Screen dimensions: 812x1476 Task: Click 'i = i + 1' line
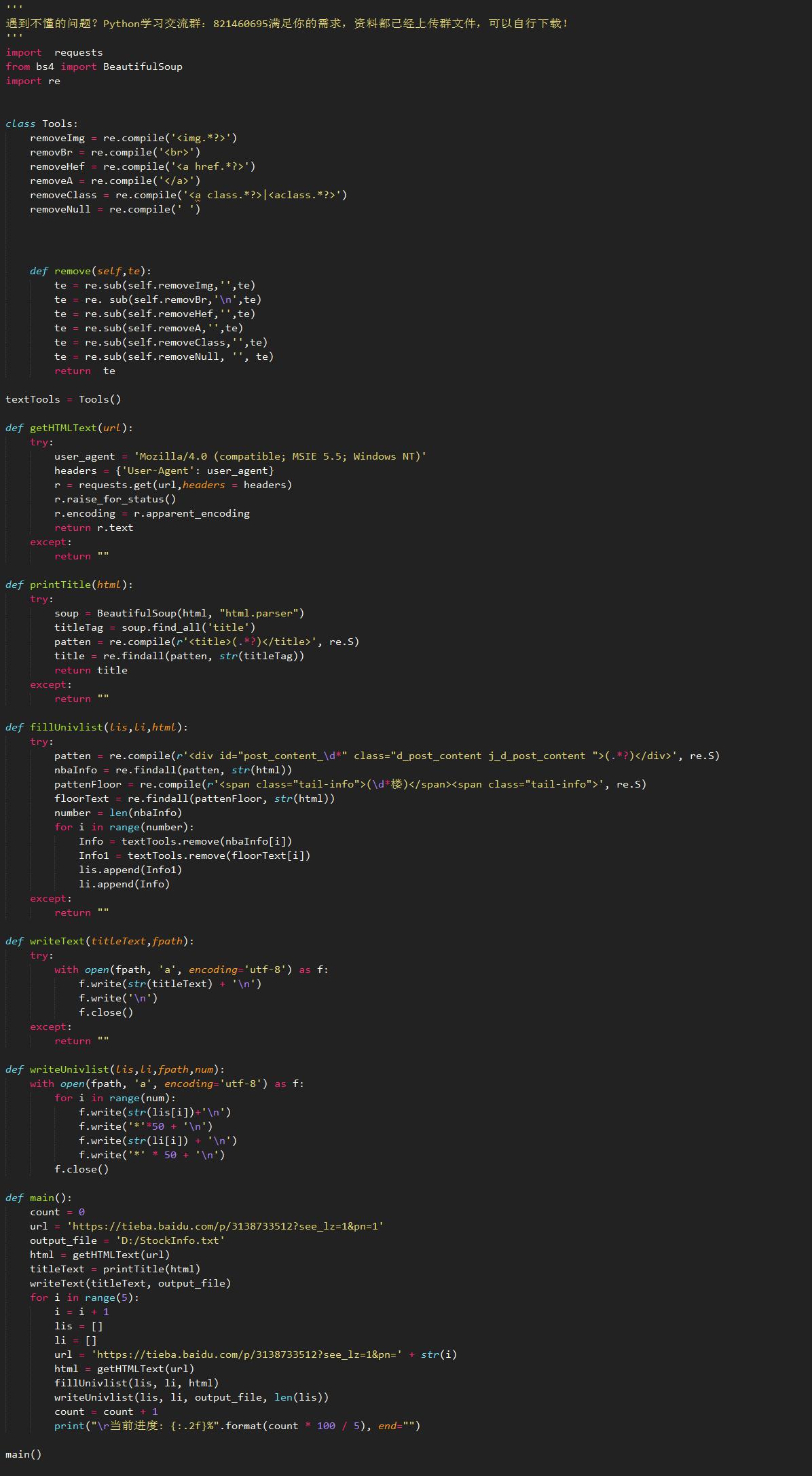coord(81,1312)
